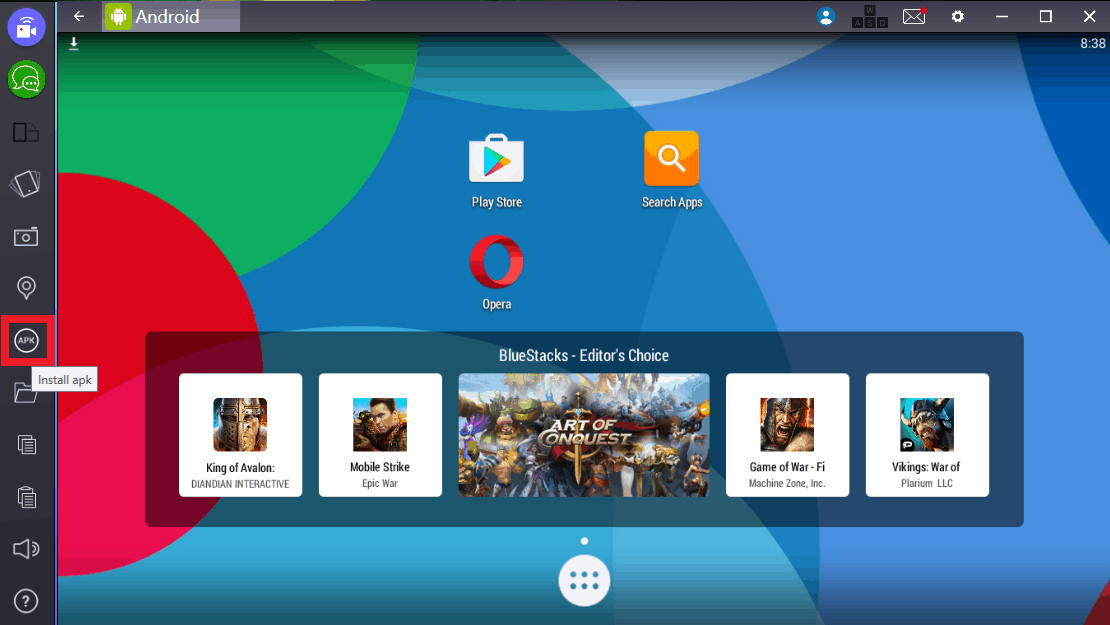Open the user account profile icon
The height and width of the screenshot is (625, 1110).
825,16
